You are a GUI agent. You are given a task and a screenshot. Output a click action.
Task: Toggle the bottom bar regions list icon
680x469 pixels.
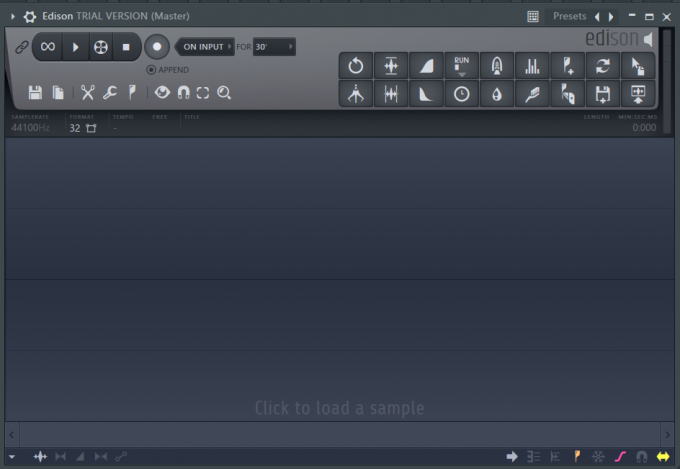(x=533, y=456)
